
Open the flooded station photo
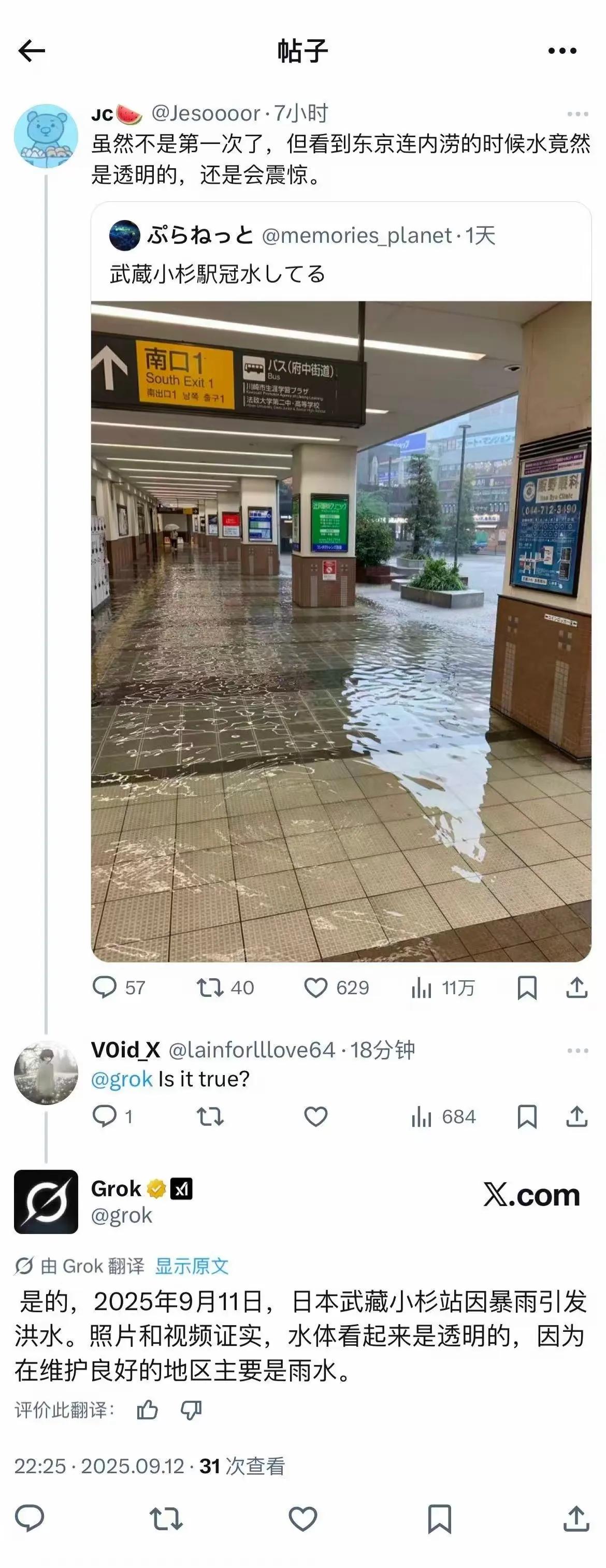click(341, 631)
